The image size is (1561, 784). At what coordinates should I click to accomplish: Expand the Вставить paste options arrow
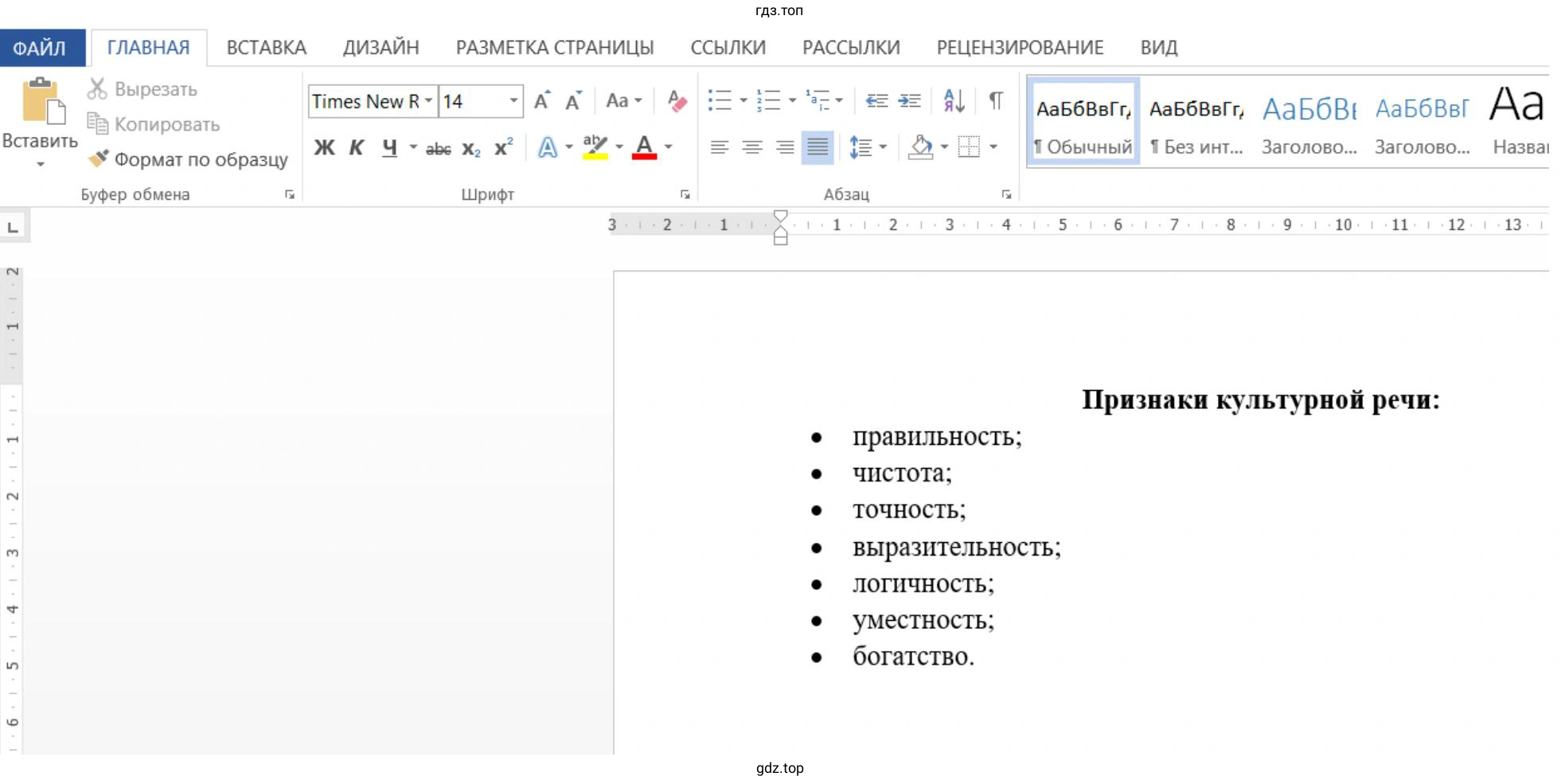(x=41, y=165)
